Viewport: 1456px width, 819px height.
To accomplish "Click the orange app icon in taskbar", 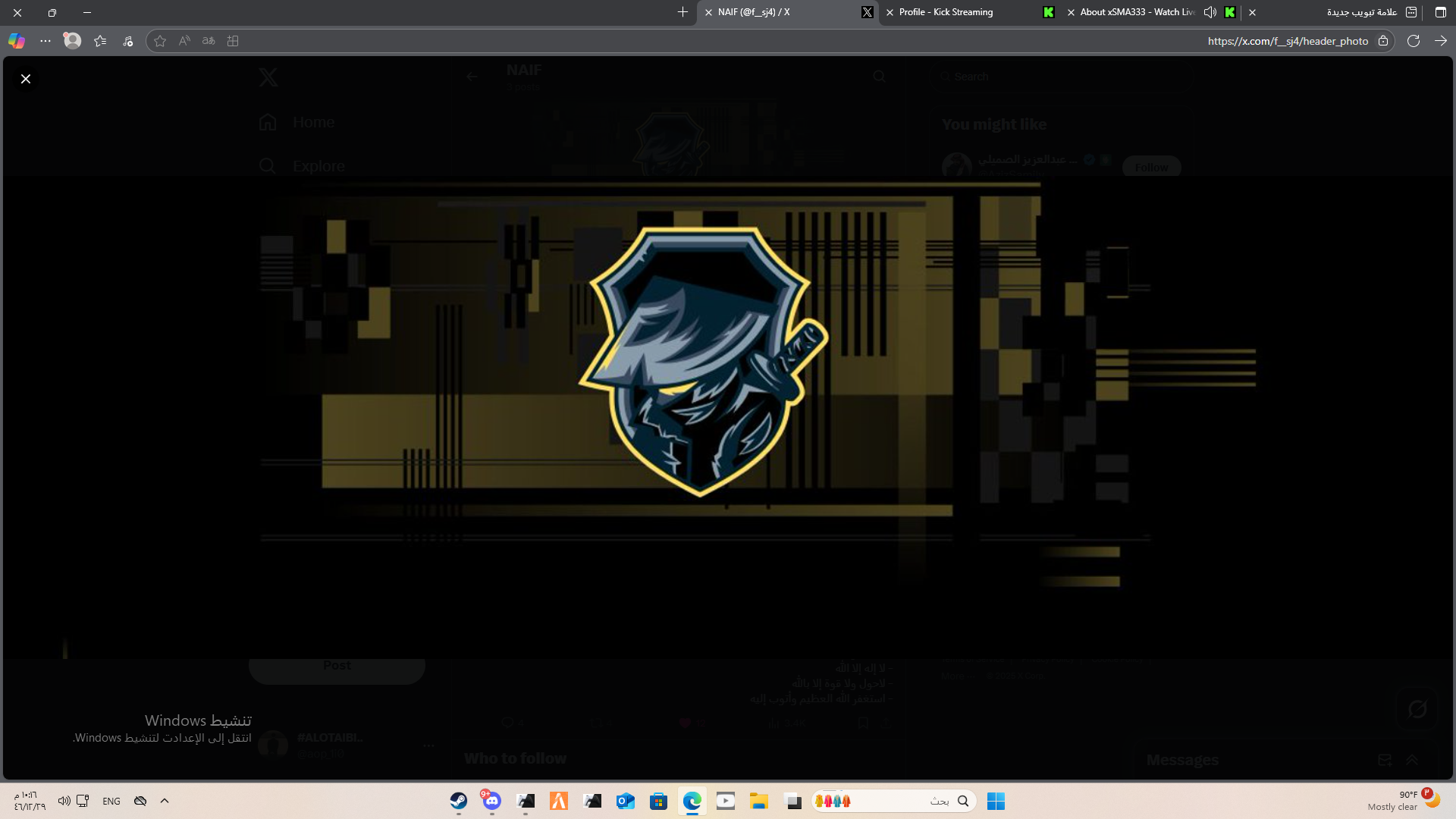I will [x=559, y=801].
